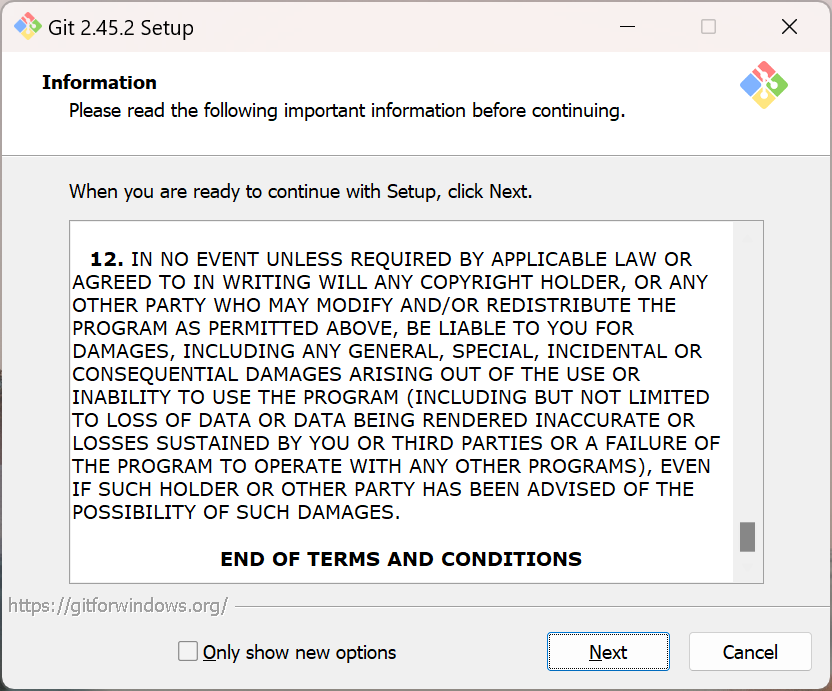Click the Git icon in the title bar
Screen dimensions: 832x691
pyautogui.click(x=27, y=27)
